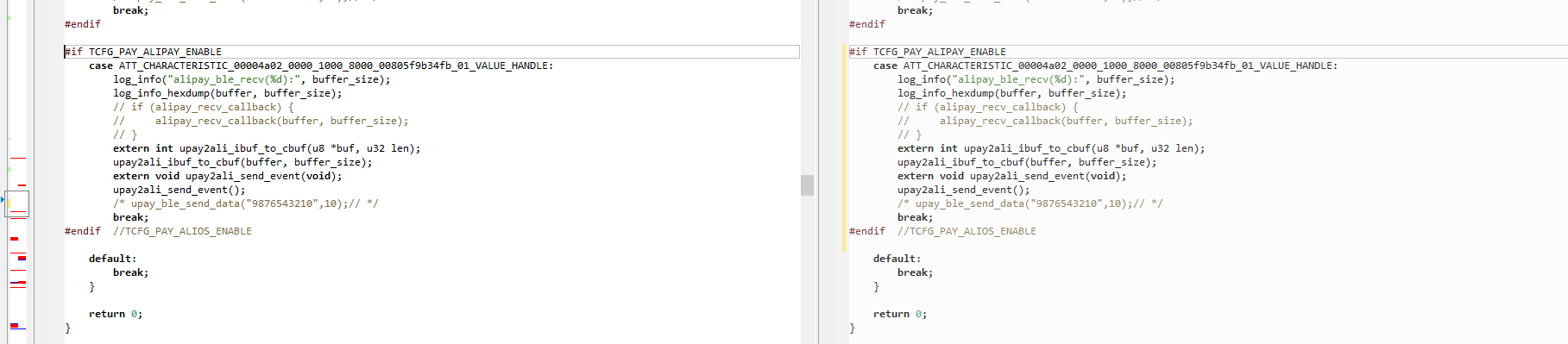Click the 'alipay_ble_recv(%d):' log_info line, right pane

pos(1036,79)
